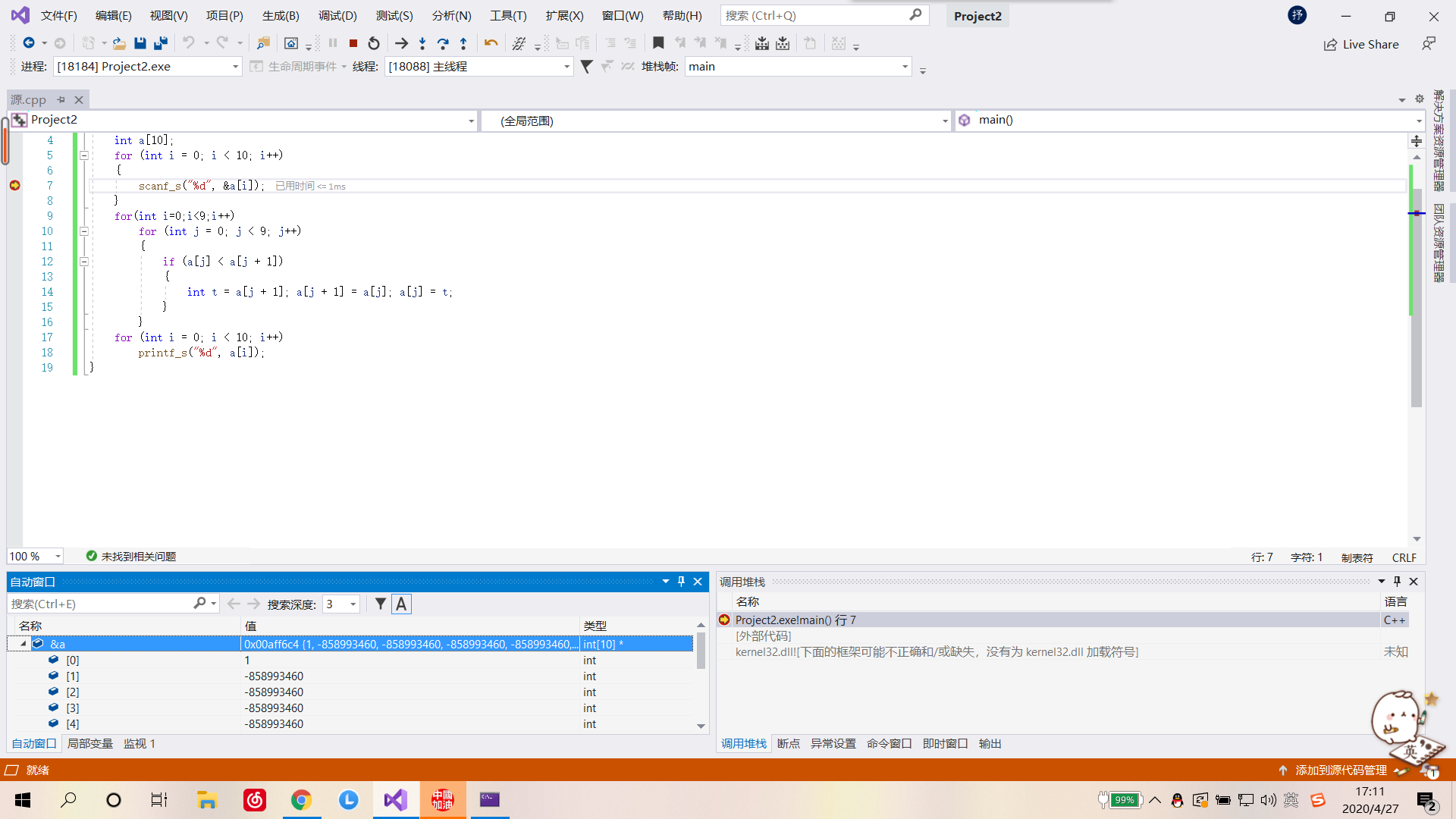Toggle case-sensitive search in Autos window
Viewport: 1456px width, 819px height.
tap(401, 604)
